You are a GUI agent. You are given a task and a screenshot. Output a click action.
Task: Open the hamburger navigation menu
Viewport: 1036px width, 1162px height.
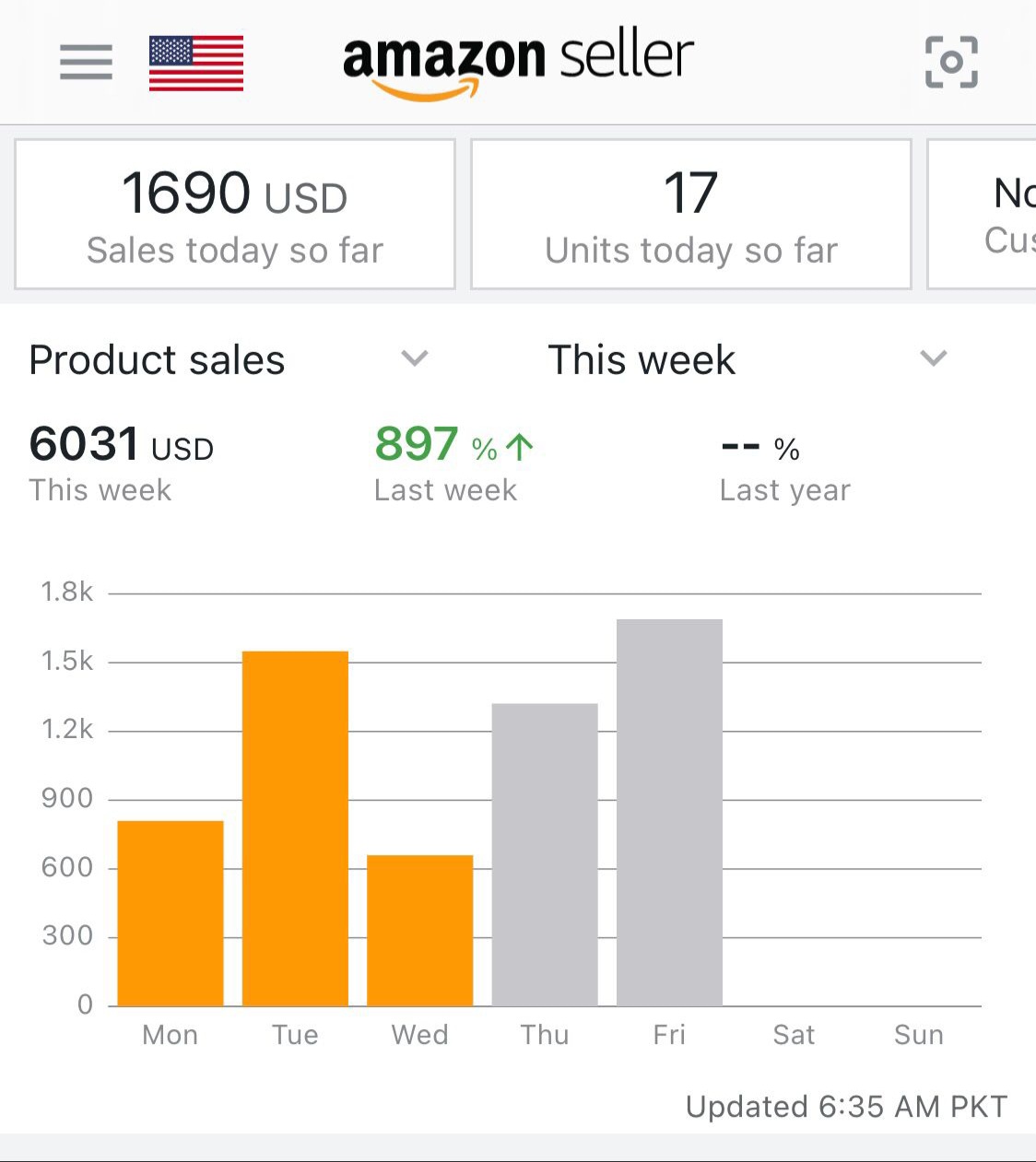tap(86, 63)
